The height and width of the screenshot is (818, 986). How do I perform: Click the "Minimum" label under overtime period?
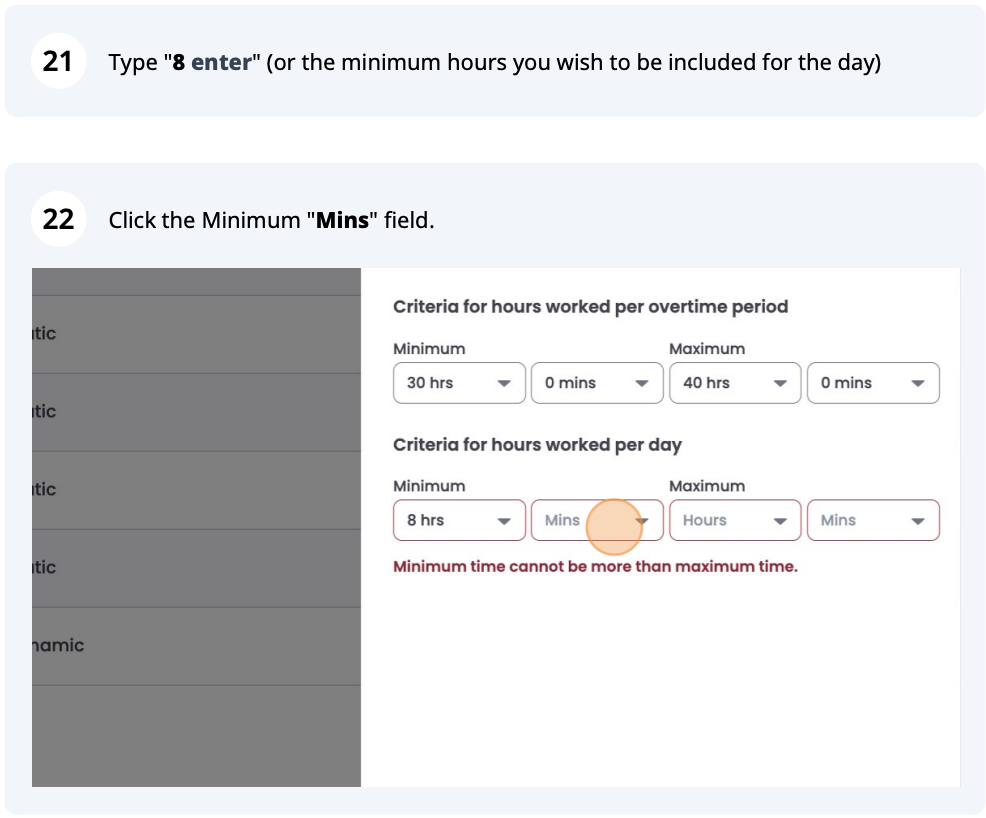[x=429, y=349]
